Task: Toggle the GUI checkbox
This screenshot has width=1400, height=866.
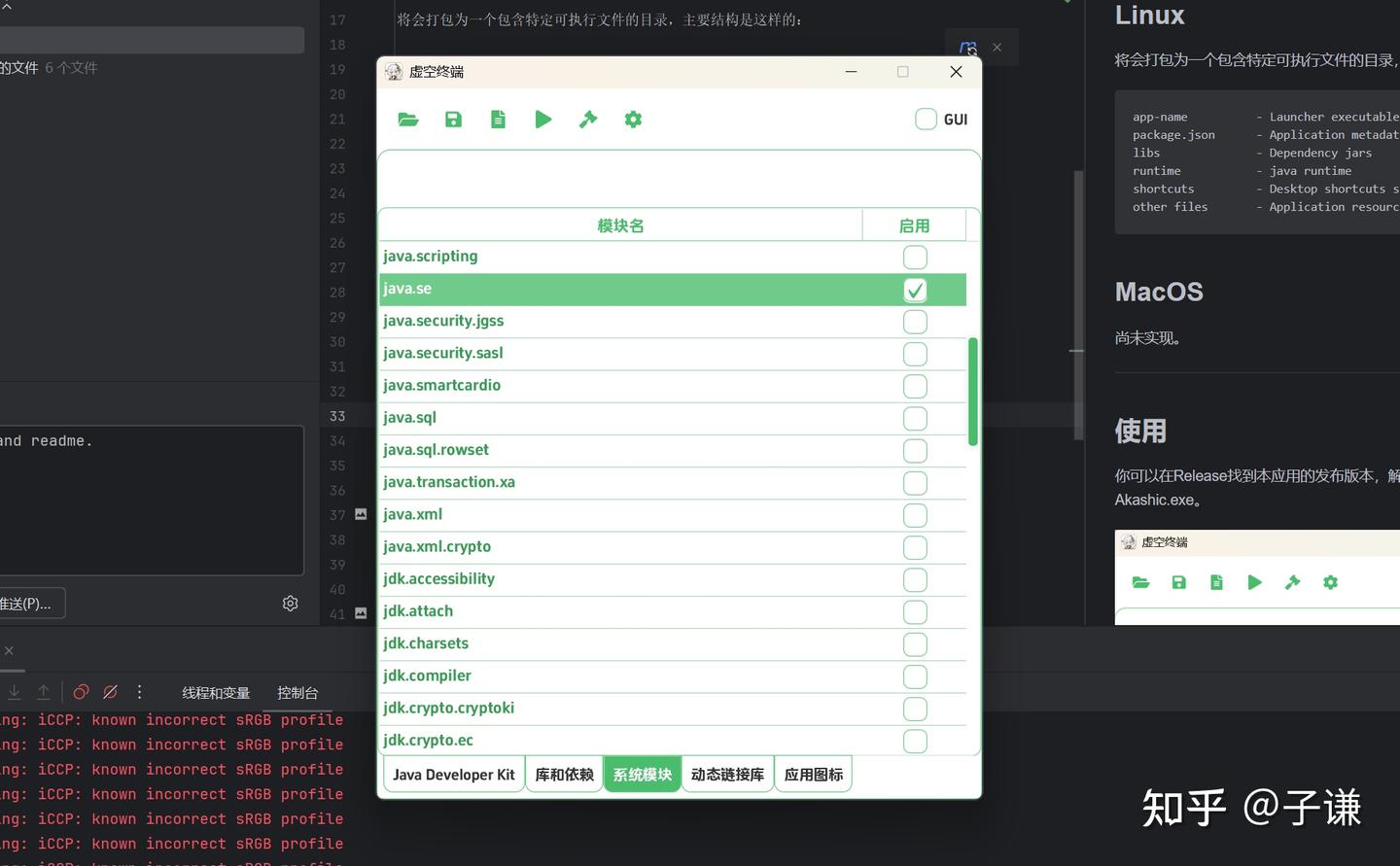Action: tap(926, 120)
